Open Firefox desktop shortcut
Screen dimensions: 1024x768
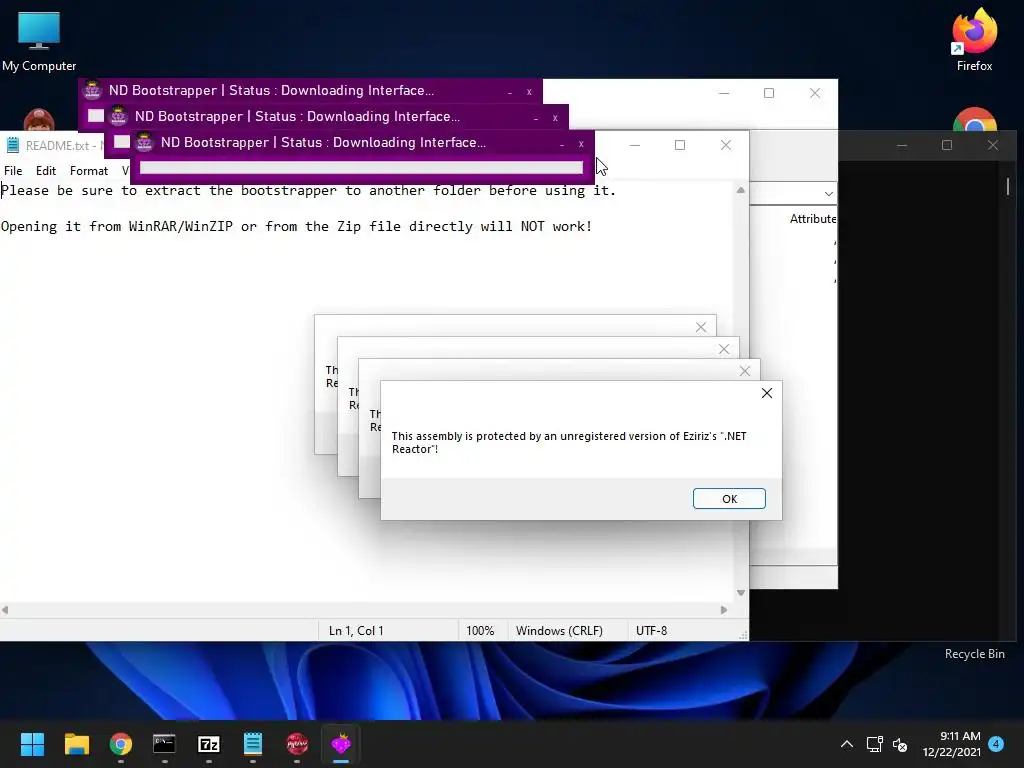tap(974, 40)
